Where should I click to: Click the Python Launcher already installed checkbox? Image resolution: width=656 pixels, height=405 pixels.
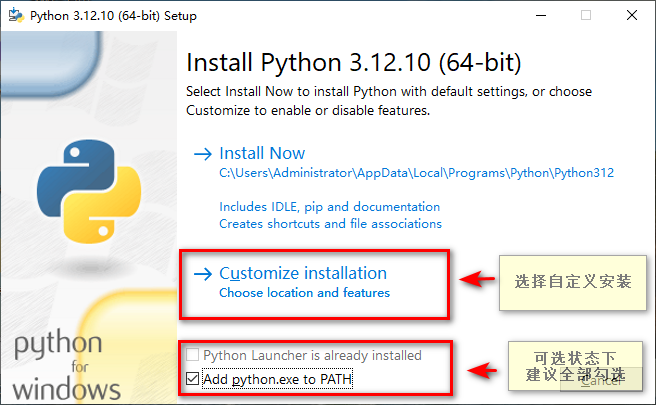click(x=192, y=355)
